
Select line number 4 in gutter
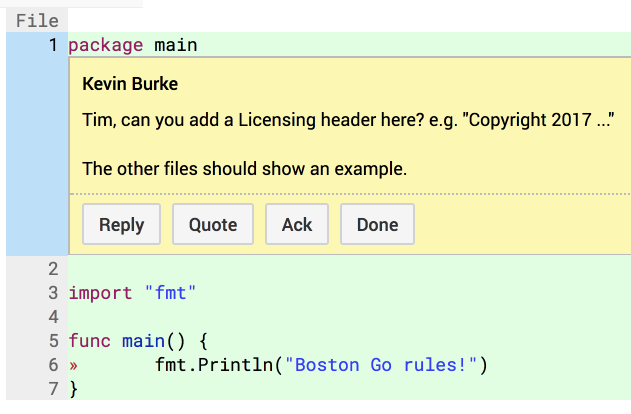53,317
